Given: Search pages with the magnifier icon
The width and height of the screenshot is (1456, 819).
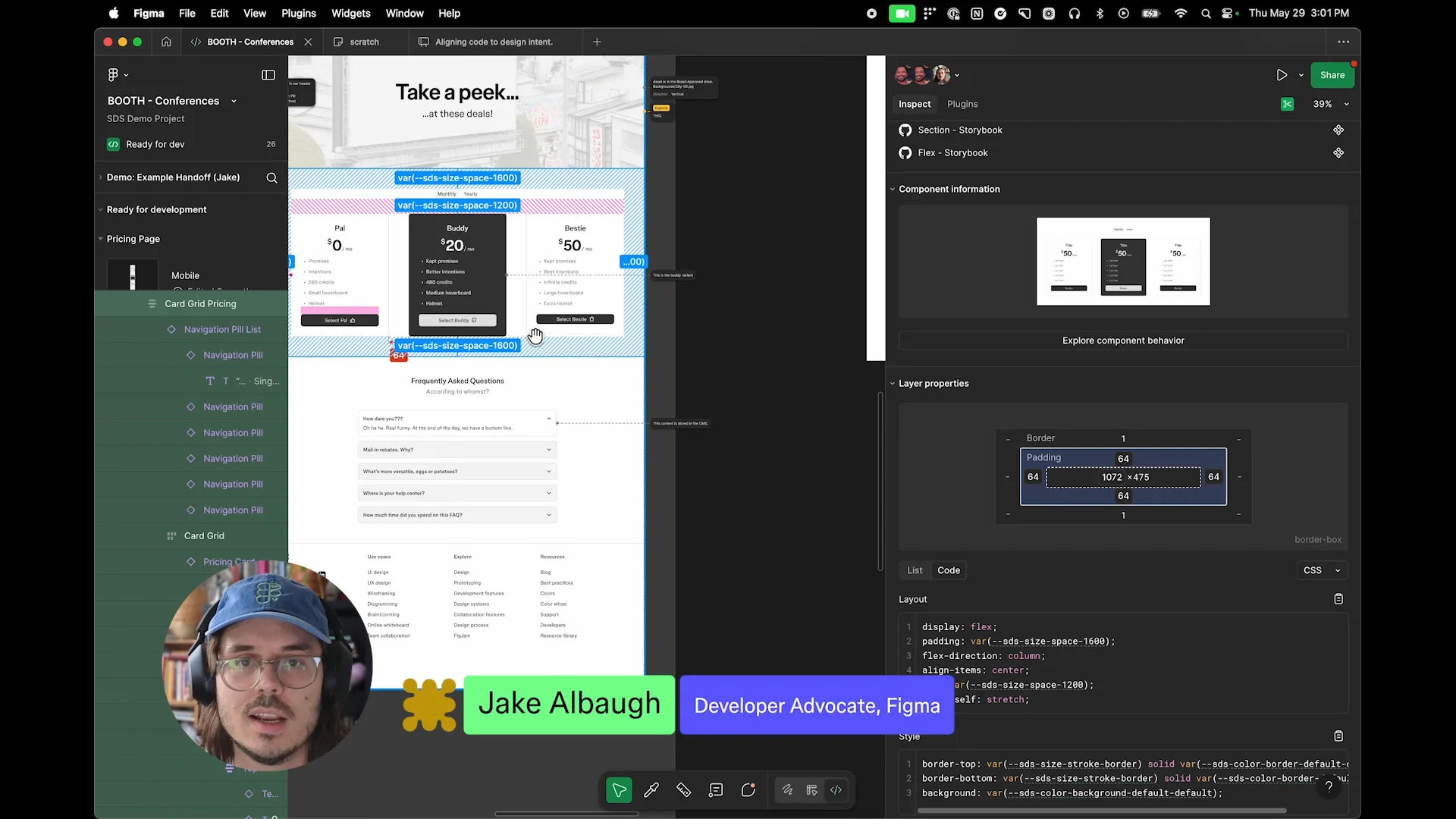Looking at the screenshot, I should (x=271, y=177).
